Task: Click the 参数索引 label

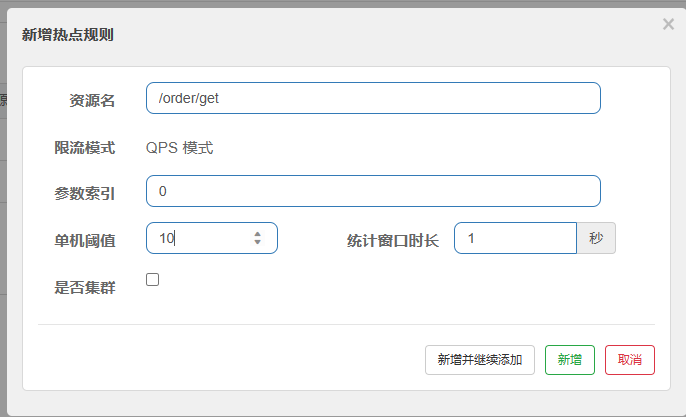Action: click(84, 193)
